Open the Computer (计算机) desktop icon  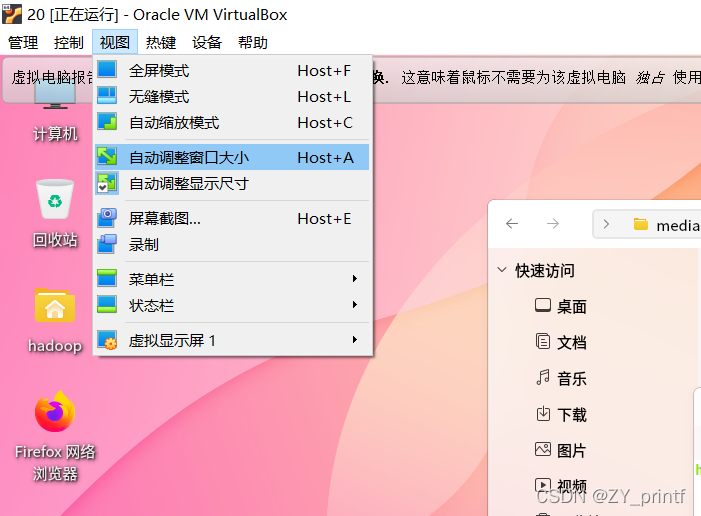pyautogui.click(x=55, y=94)
